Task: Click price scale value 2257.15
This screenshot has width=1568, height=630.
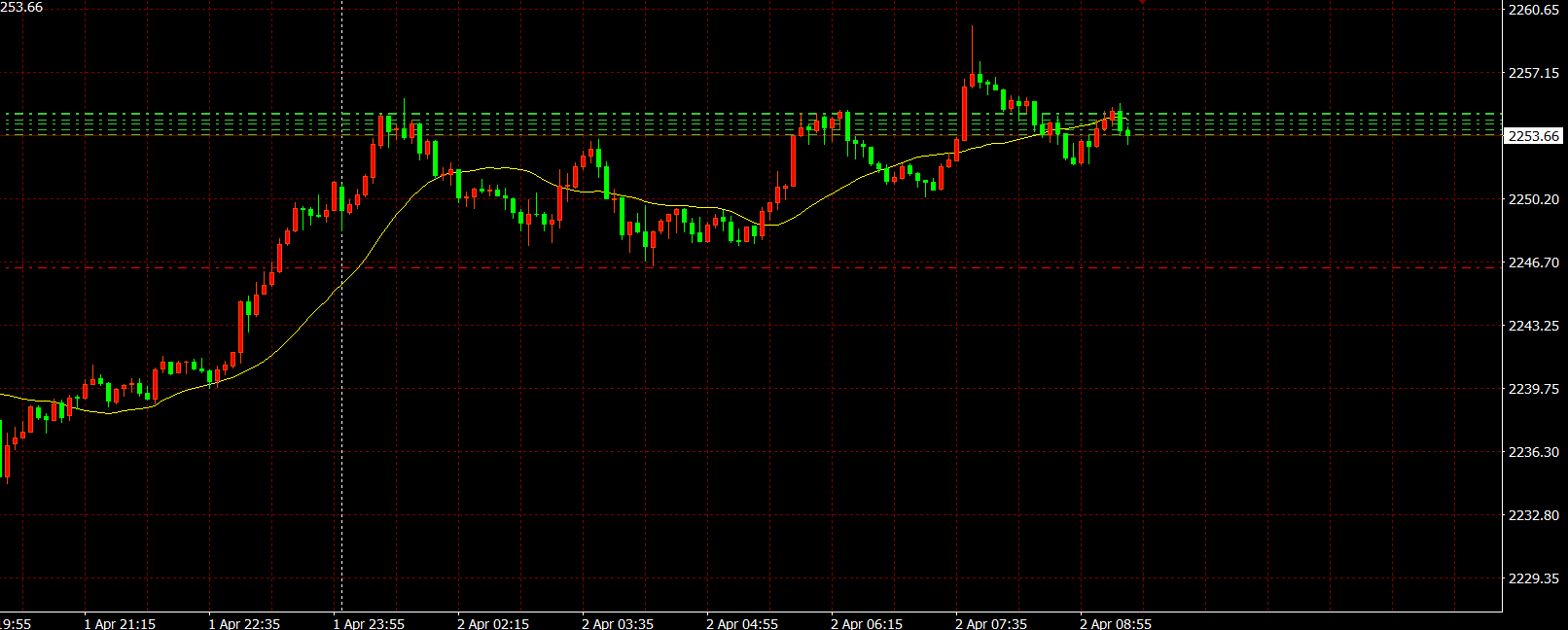Action: pos(1534,73)
